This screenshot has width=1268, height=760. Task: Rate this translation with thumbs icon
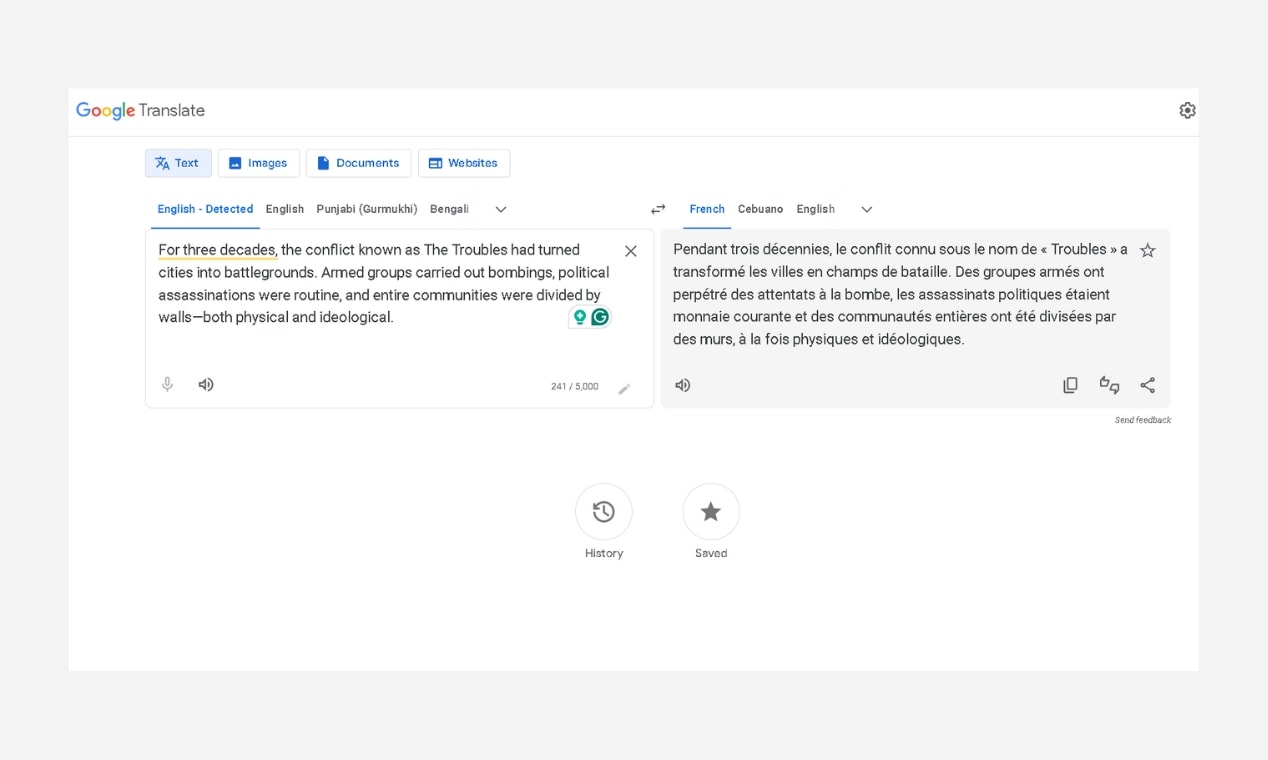click(1109, 385)
